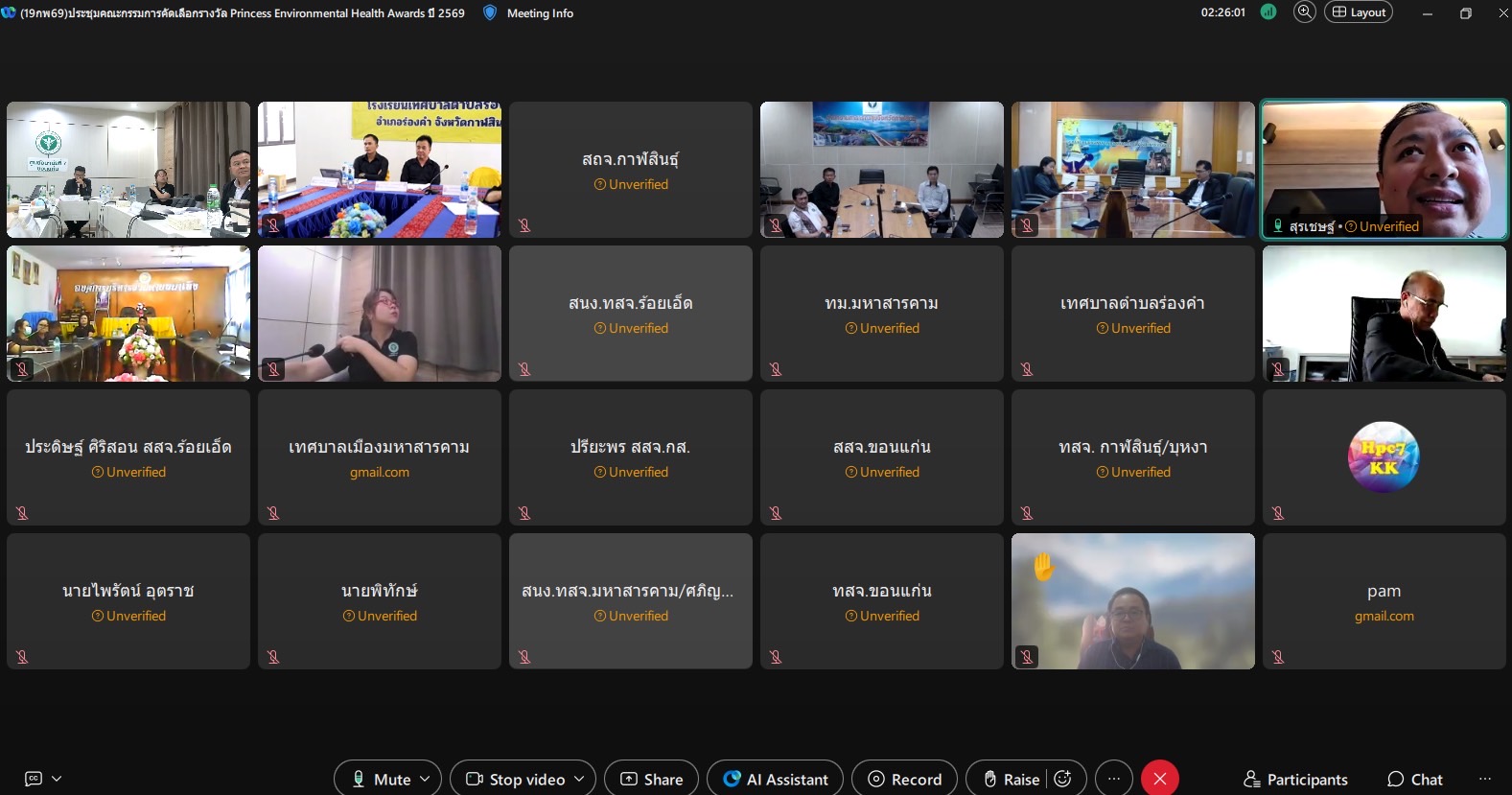The width and height of the screenshot is (1512, 795).
Task: Open the Layout options menu
Action: pyautogui.click(x=1358, y=12)
